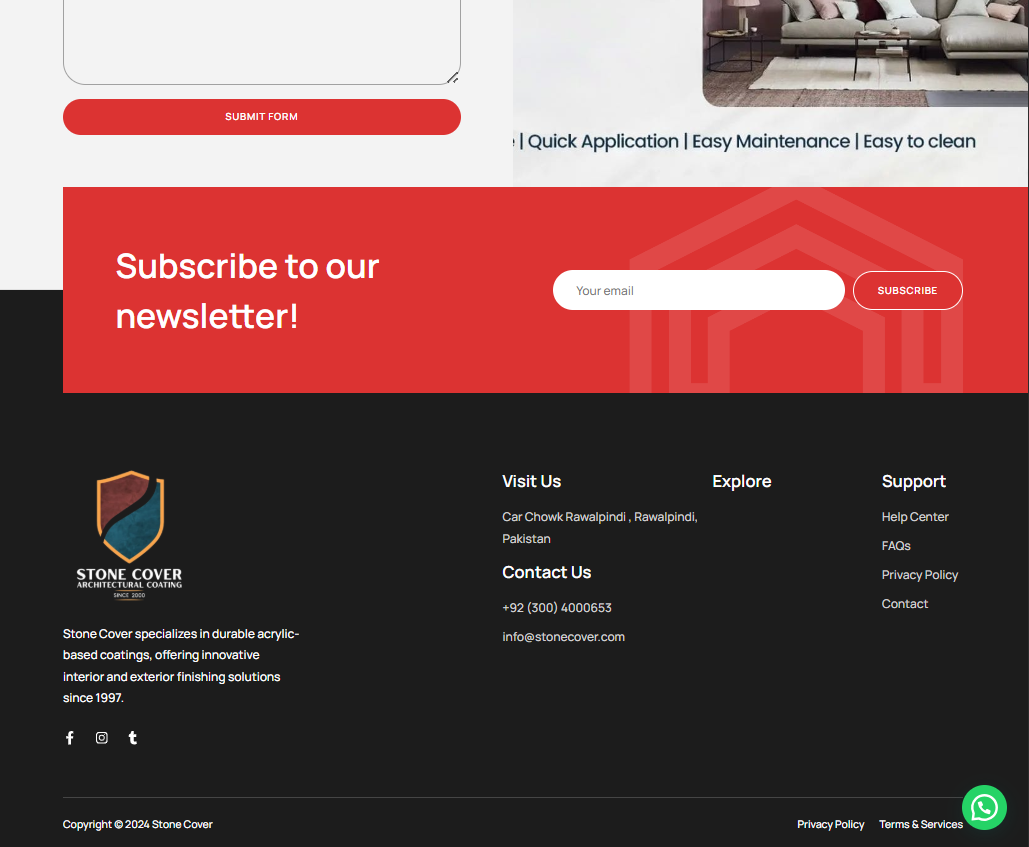Click the info@stonecover.com email link
This screenshot has height=847, width=1029.
click(x=563, y=637)
